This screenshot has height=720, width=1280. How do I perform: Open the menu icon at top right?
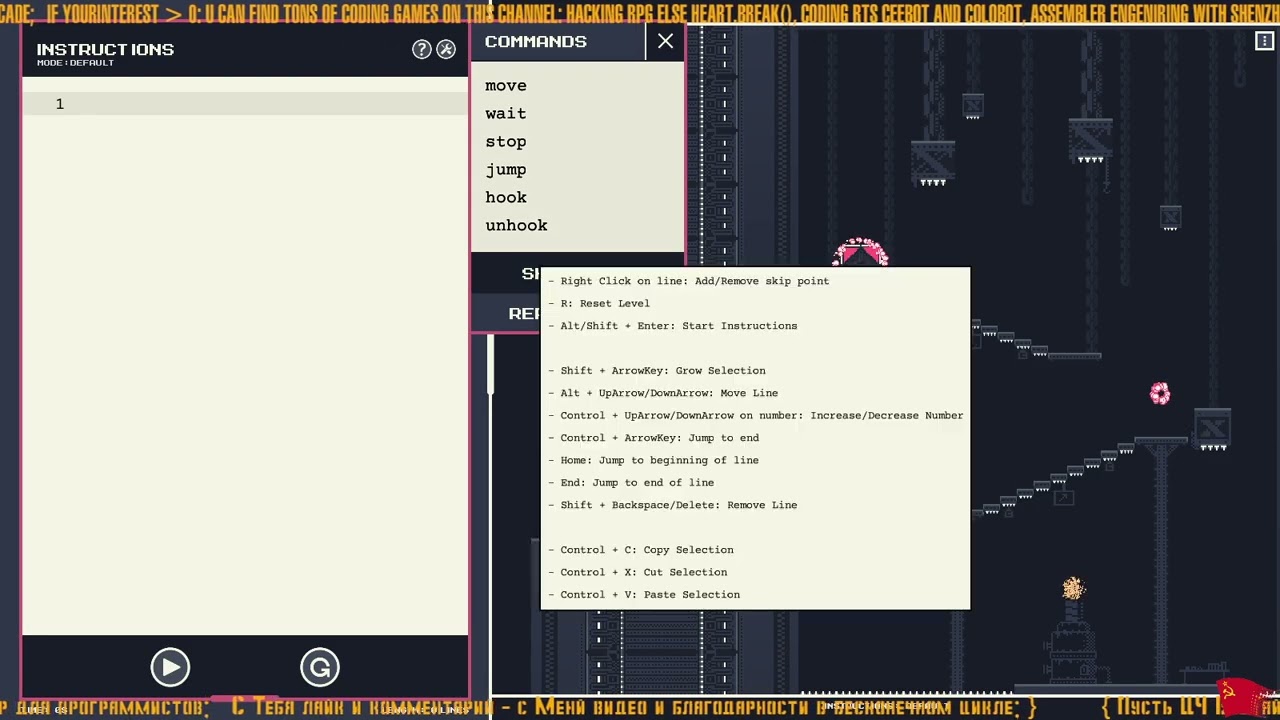1264,40
